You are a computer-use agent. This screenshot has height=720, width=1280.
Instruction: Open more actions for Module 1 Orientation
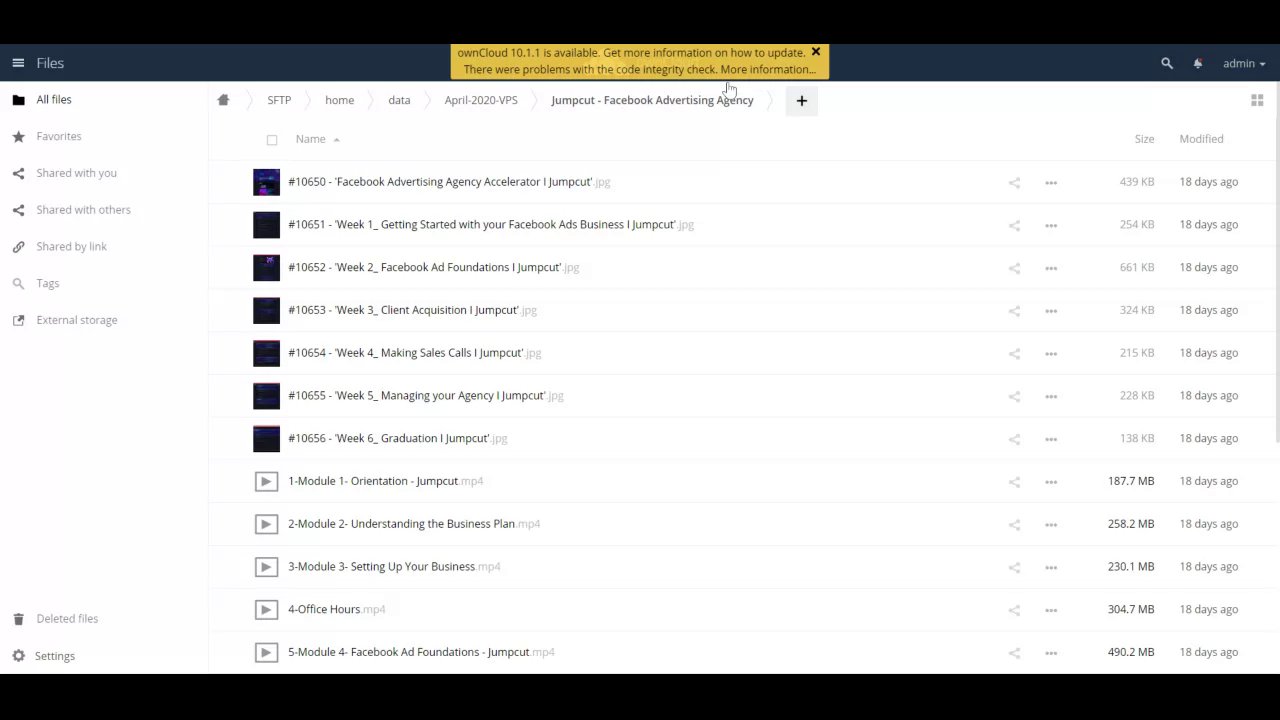click(x=1051, y=482)
